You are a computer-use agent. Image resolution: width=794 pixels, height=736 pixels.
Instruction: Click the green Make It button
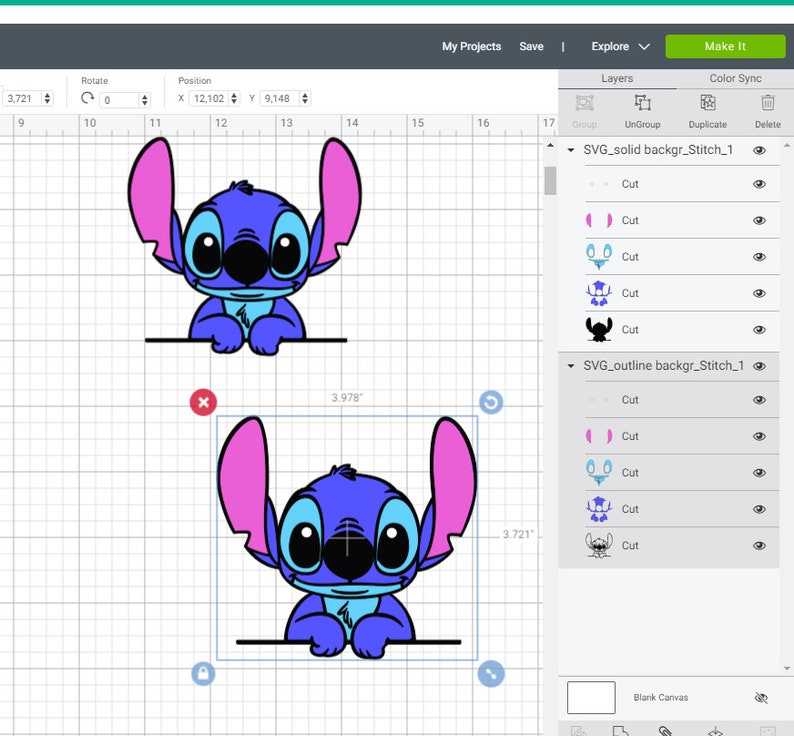[725, 47]
